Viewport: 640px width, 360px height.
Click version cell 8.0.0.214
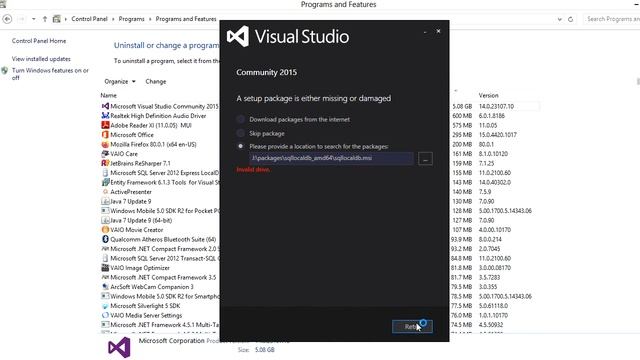click(x=490, y=239)
